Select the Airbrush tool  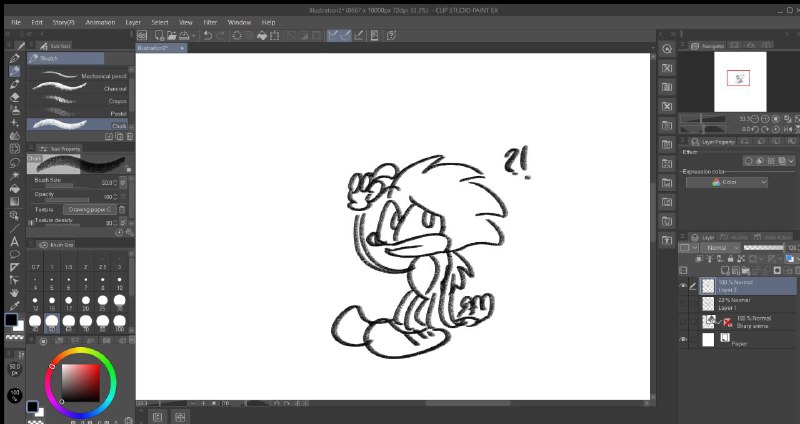tap(14, 110)
